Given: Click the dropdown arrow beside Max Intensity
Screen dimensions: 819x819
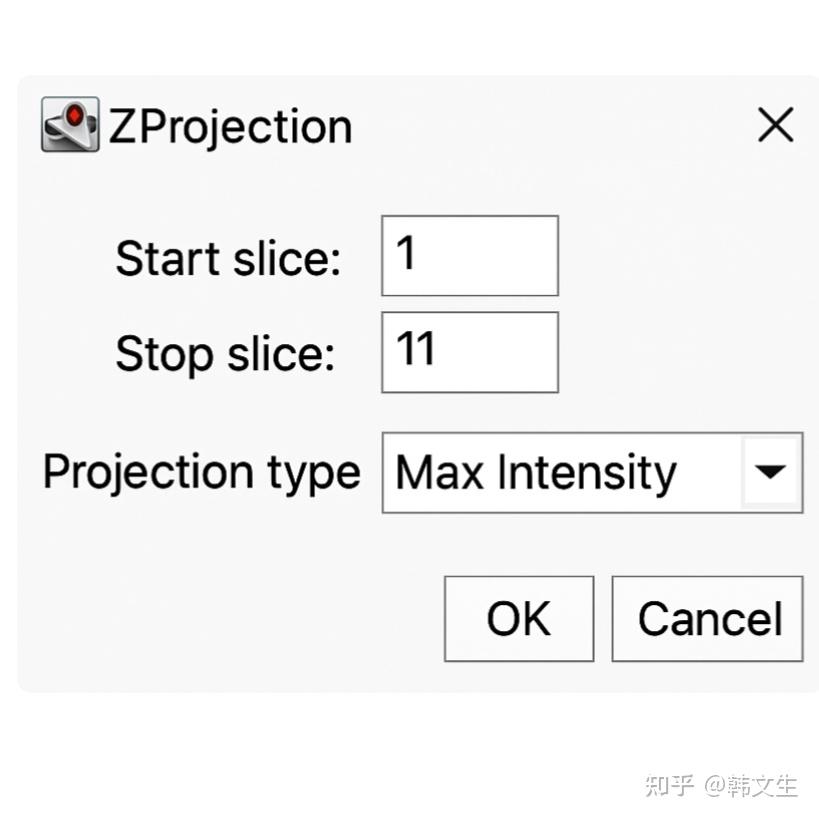Looking at the screenshot, I should (770, 472).
